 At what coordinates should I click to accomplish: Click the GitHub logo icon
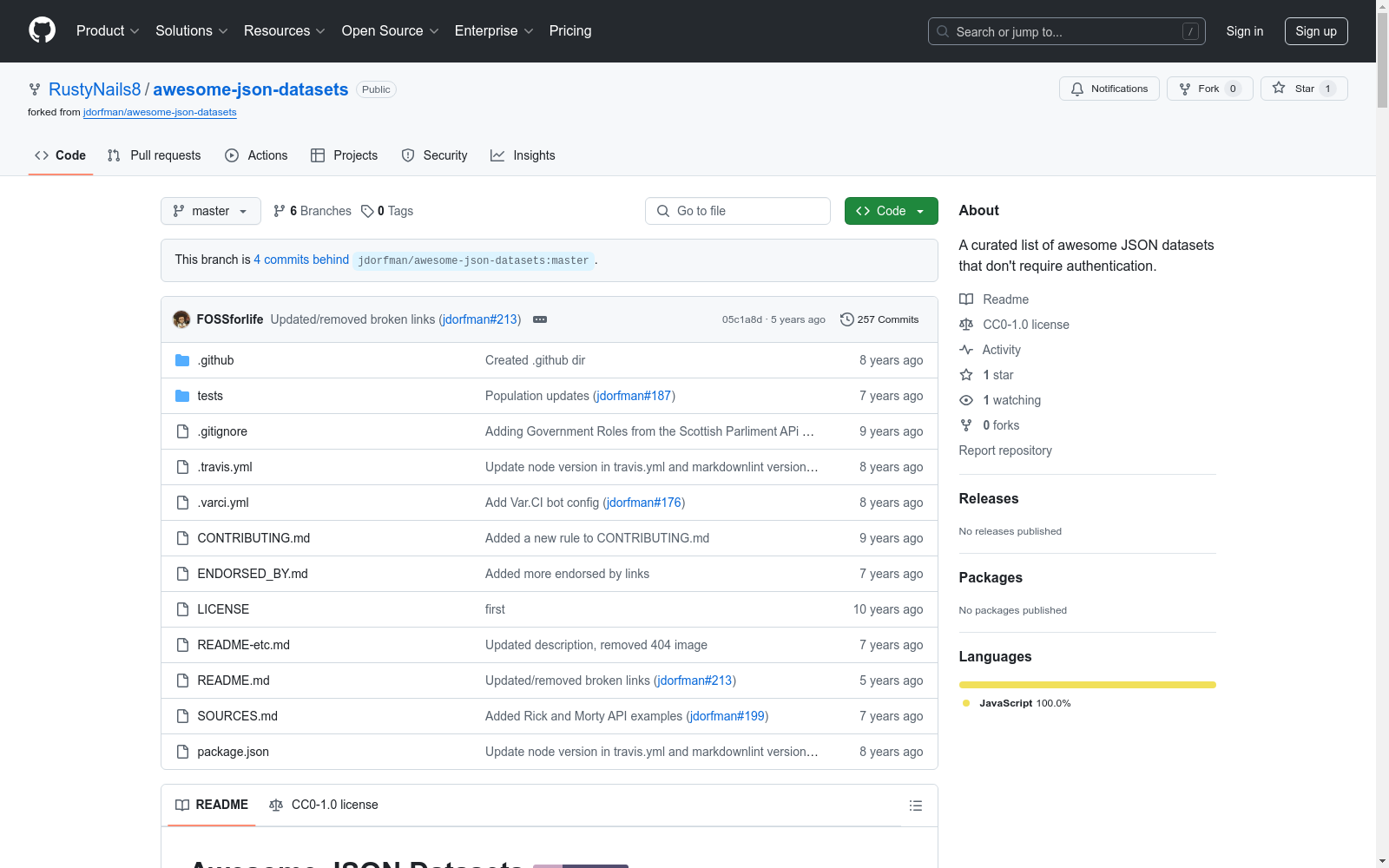pos(42,30)
